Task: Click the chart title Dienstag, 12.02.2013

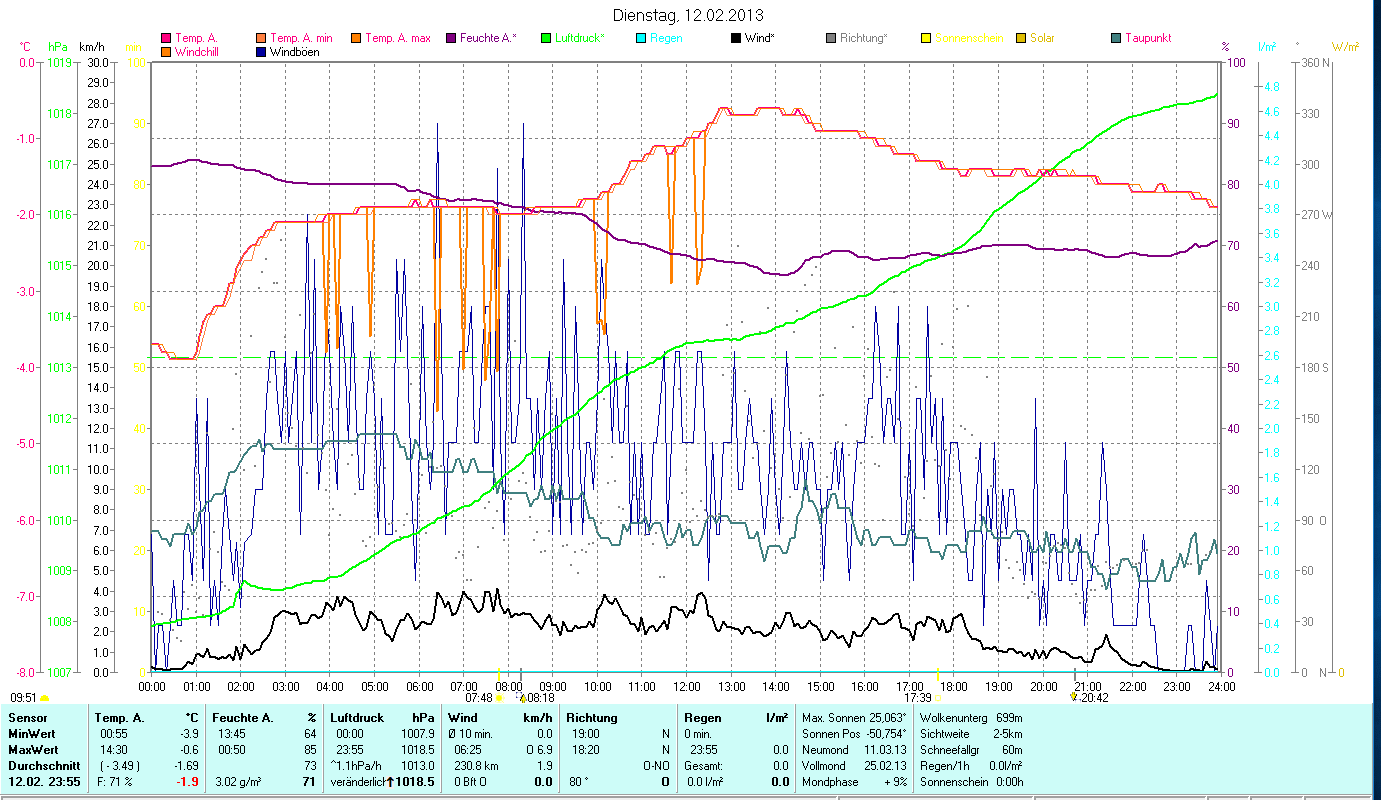Action: [x=688, y=15]
